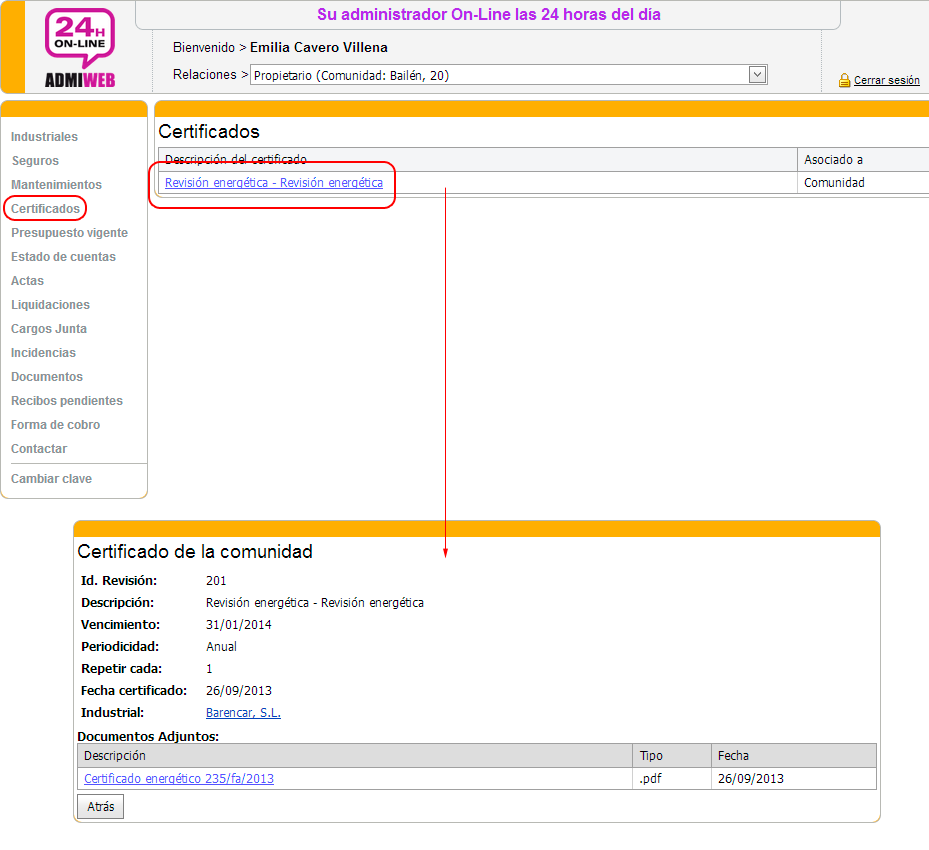
Task: Click the Descripción del certificado column header
Action: pos(236,159)
